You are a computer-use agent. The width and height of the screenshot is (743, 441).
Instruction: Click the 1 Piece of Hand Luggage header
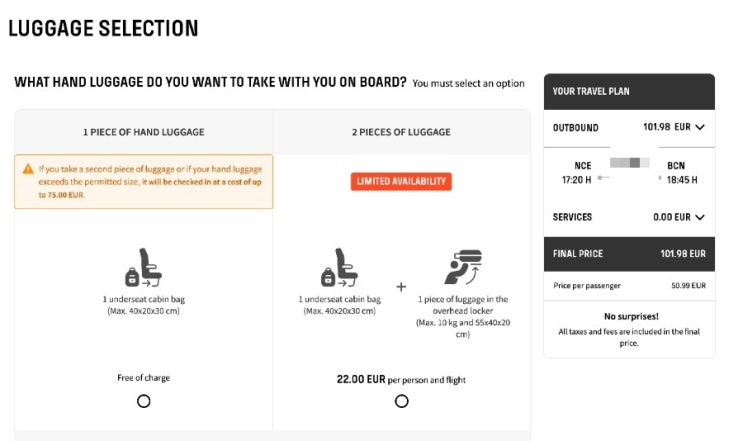point(143,132)
